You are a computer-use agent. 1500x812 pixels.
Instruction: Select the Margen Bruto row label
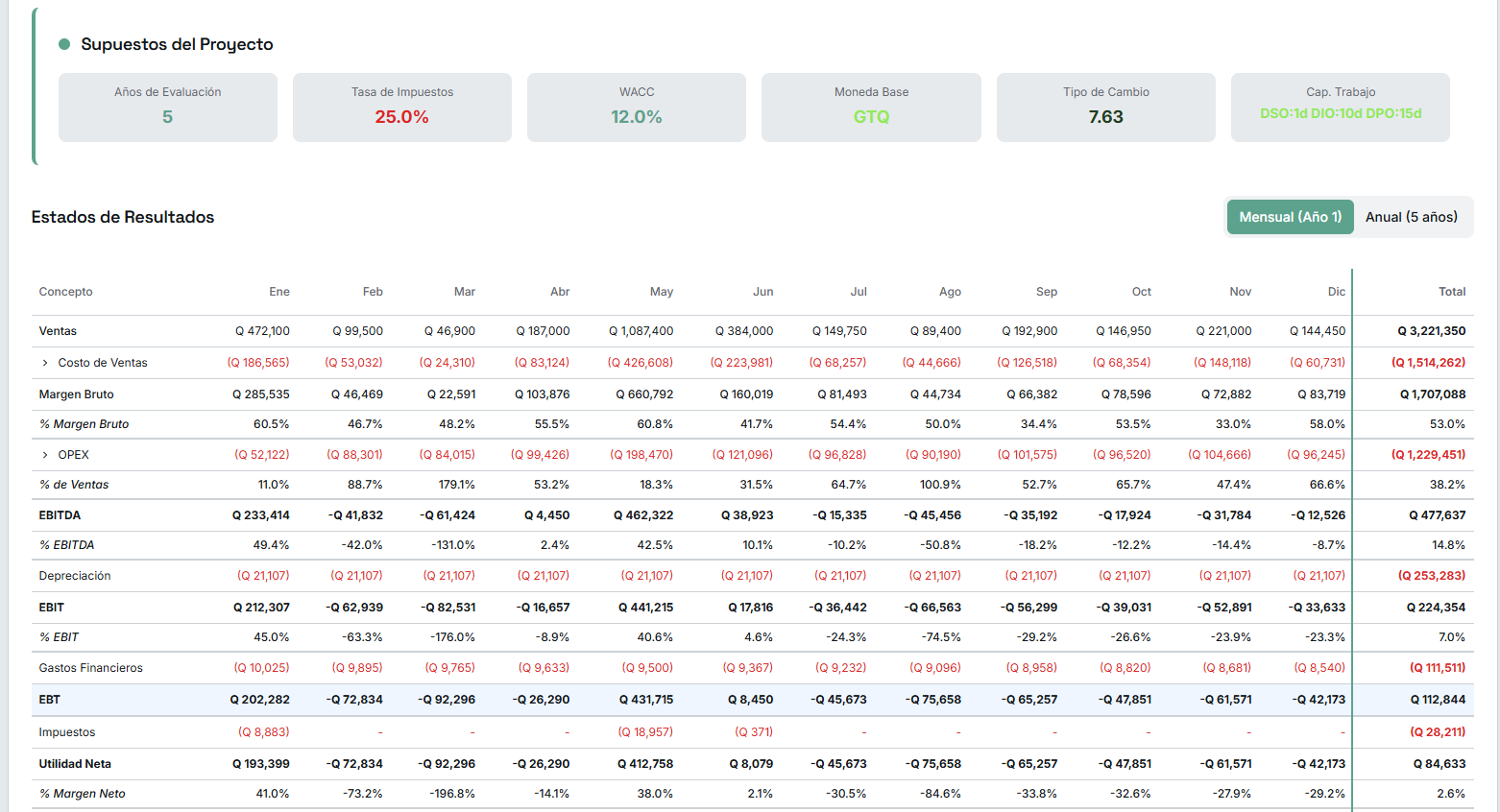pos(76,394)
